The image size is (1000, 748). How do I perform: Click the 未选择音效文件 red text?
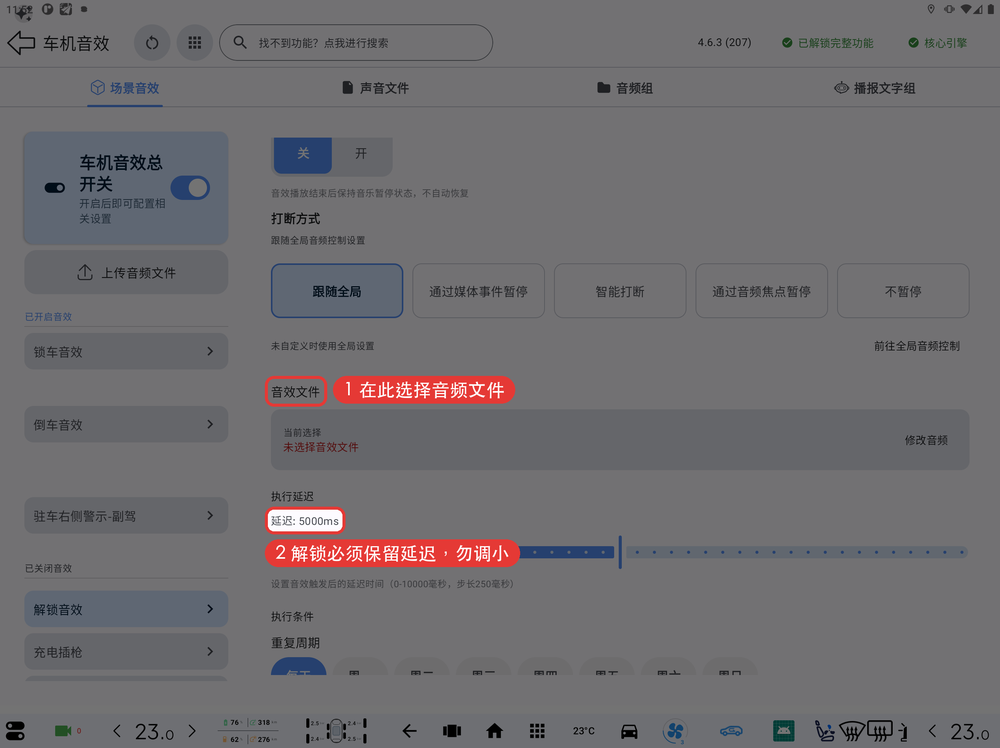coord(321,447)
